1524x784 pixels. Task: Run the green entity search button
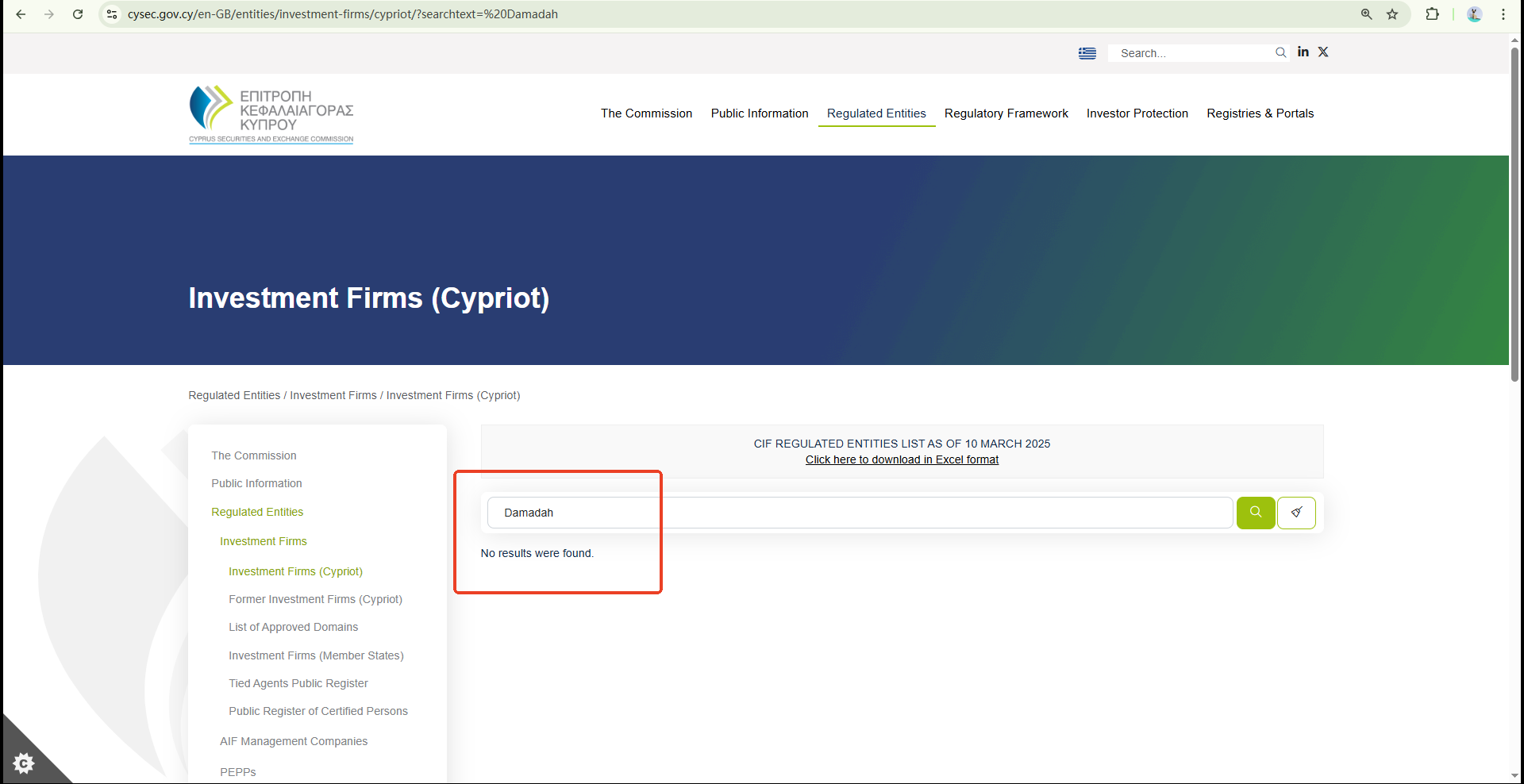click(1256, 513)
